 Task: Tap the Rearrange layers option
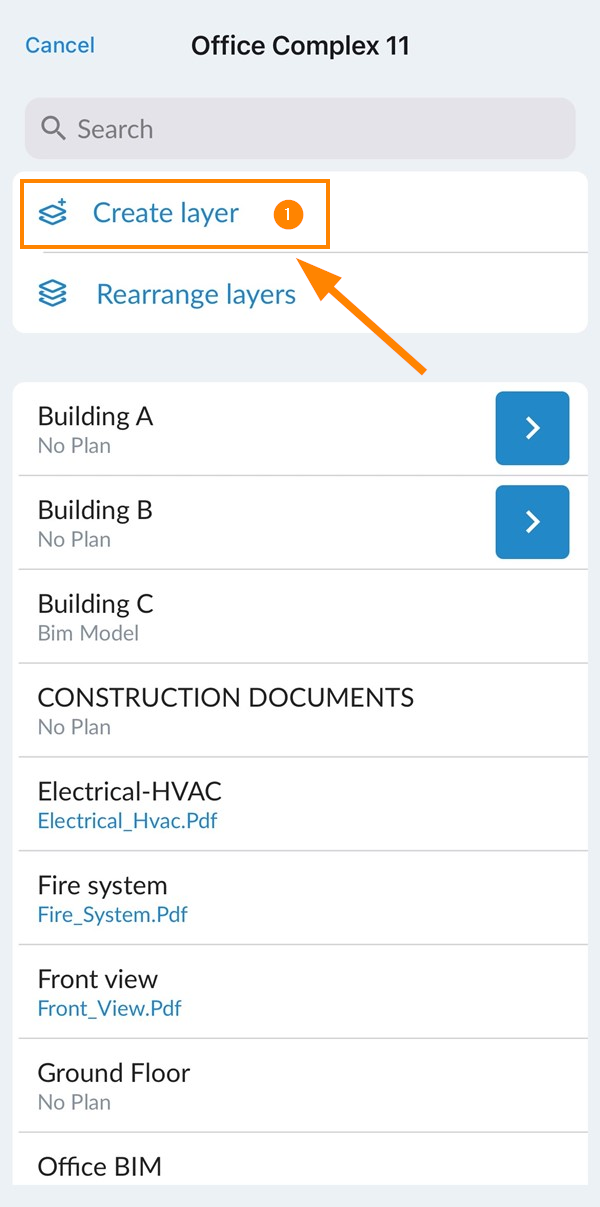[196, 294]
